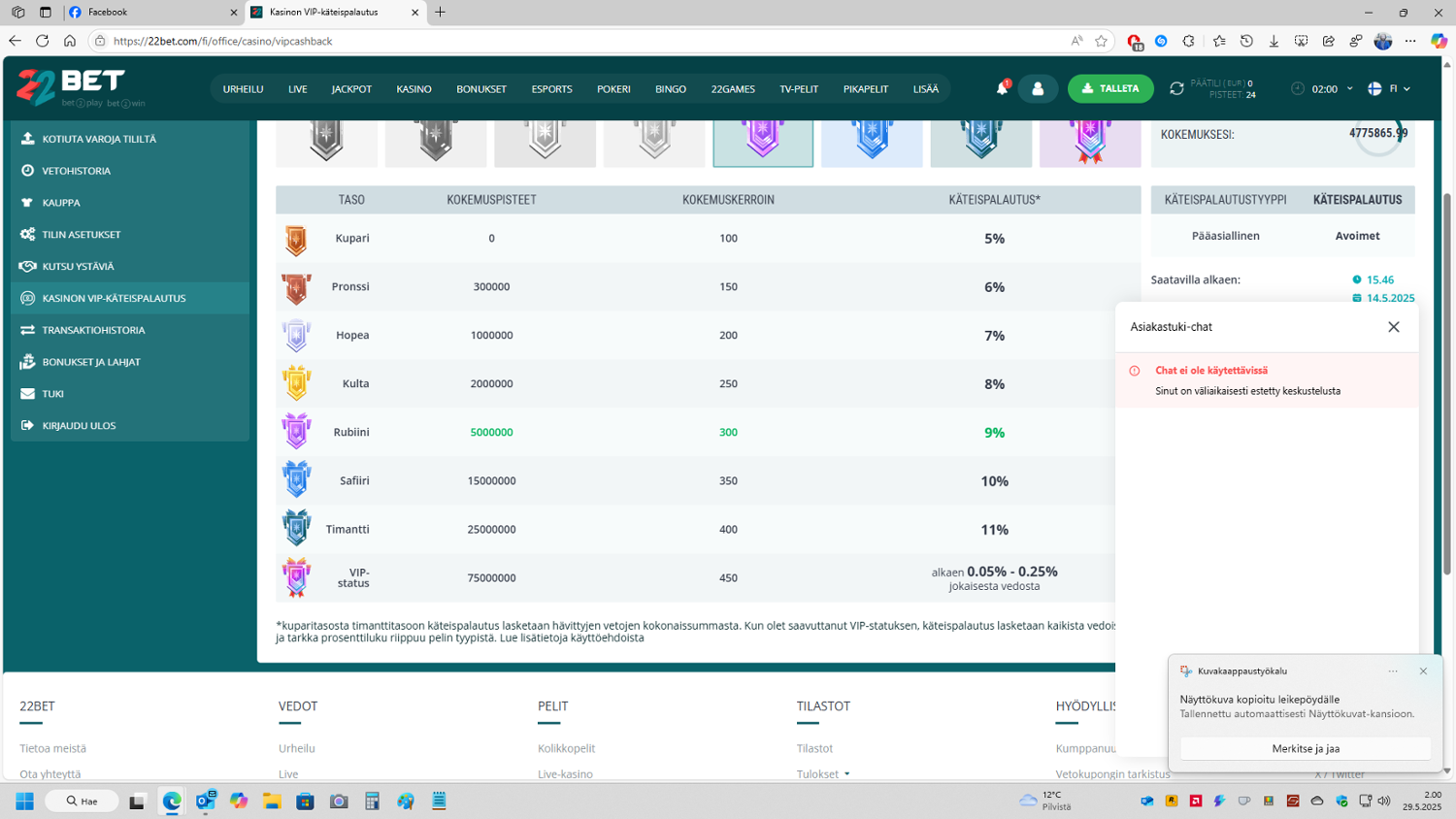Open Kolikkopelit footer link
Viewport: 1456px width, 819px height.
point(567,748)
